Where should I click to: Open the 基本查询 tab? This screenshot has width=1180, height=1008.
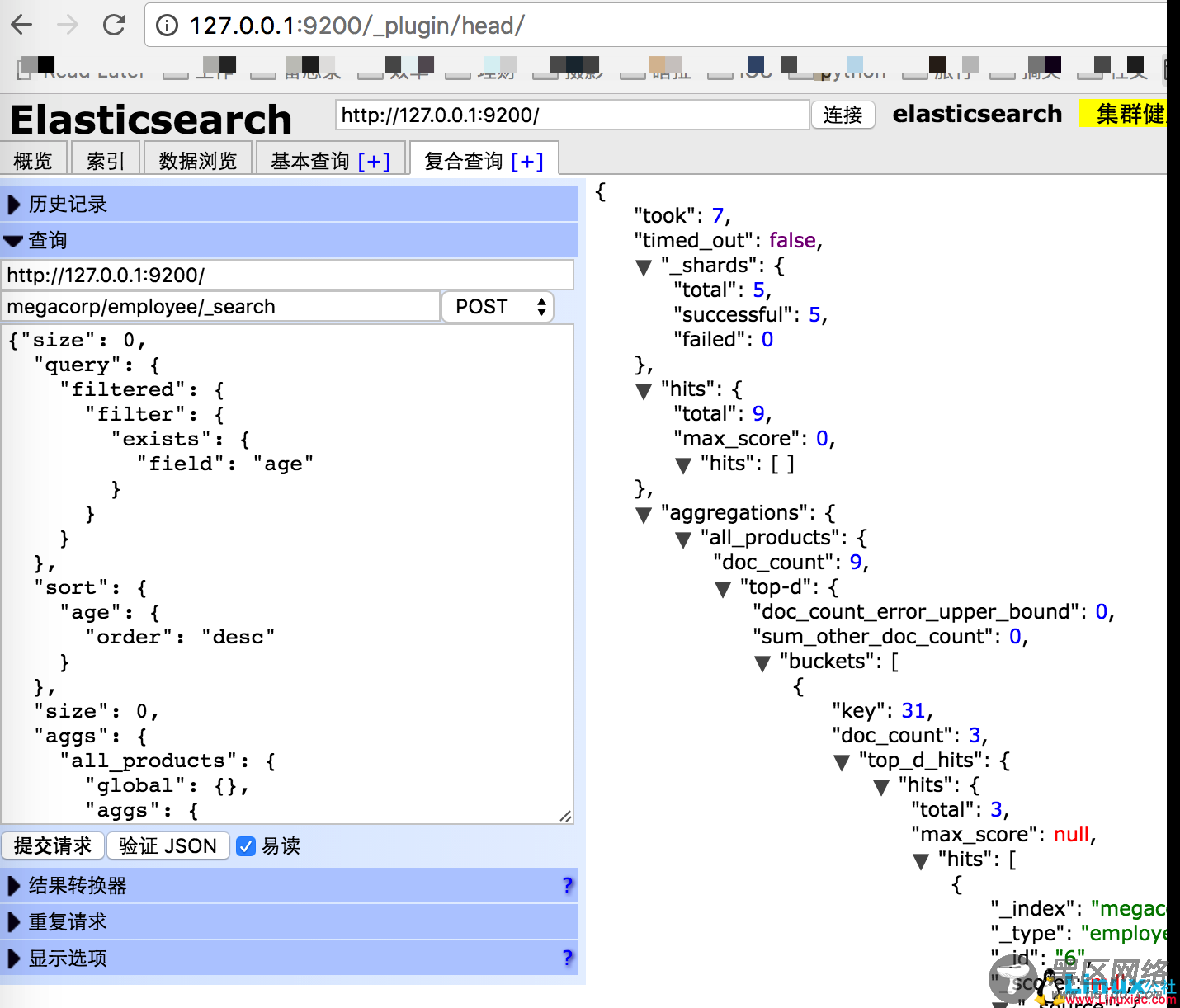pos(310,160)
